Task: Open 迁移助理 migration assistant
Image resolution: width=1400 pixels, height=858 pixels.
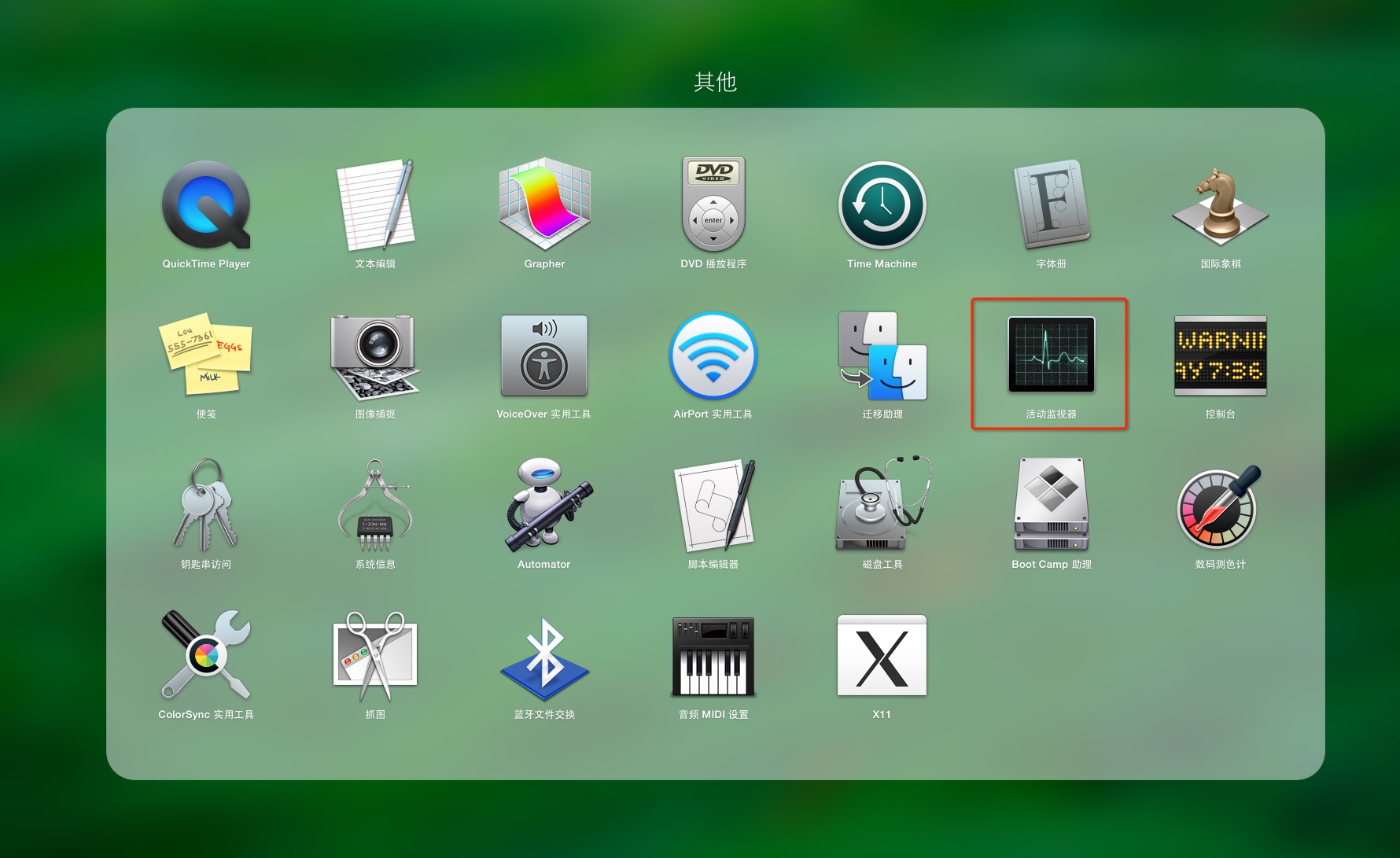Action: click(882, 355)
